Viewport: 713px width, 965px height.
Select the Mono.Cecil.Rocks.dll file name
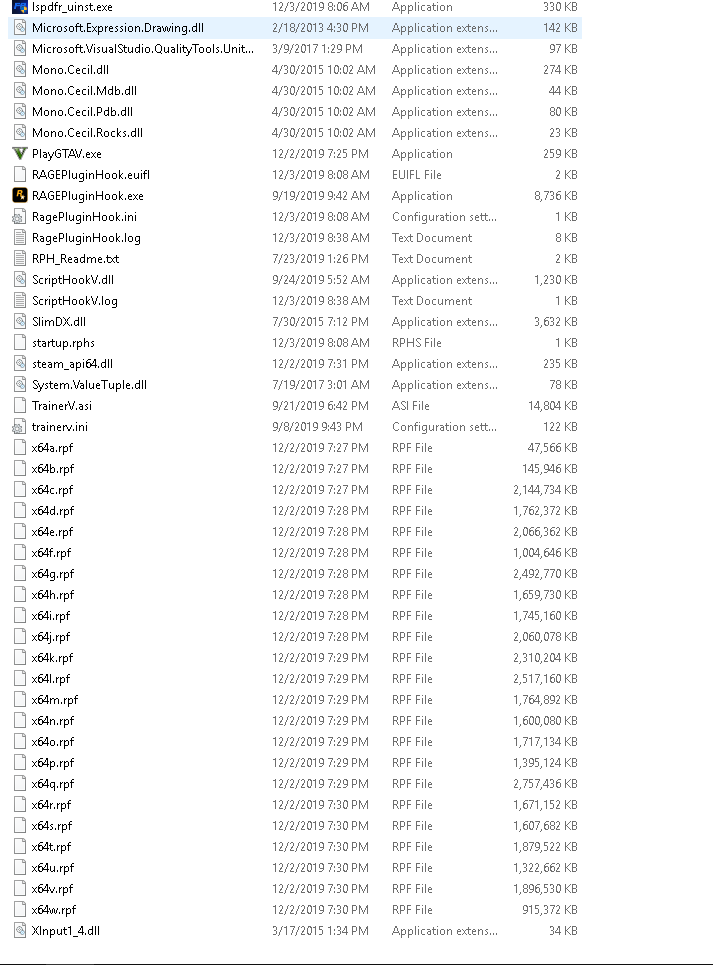[87, 133]
